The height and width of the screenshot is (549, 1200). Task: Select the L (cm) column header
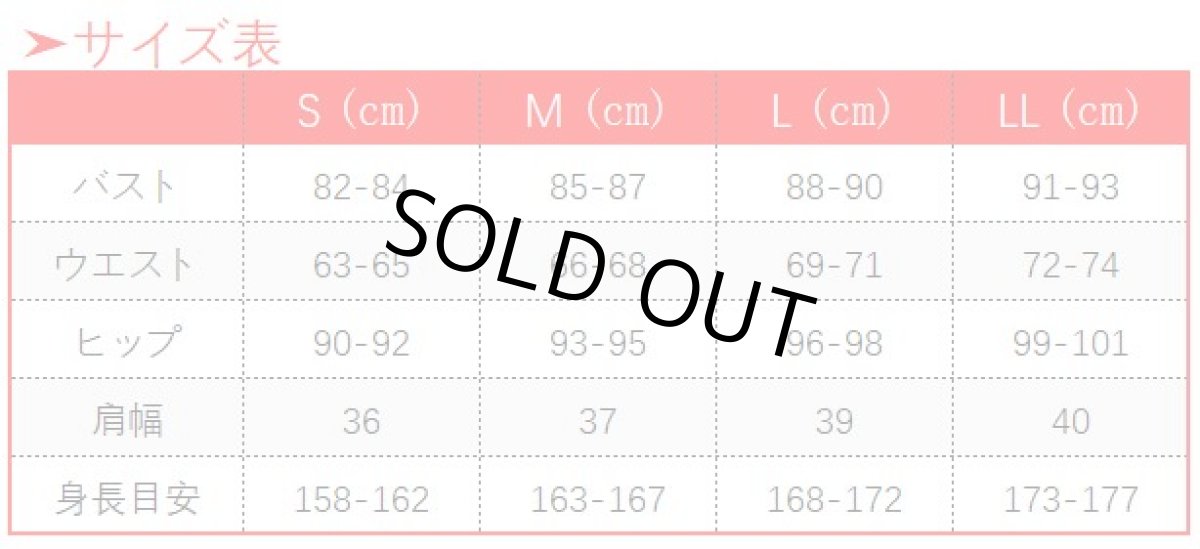832,110
